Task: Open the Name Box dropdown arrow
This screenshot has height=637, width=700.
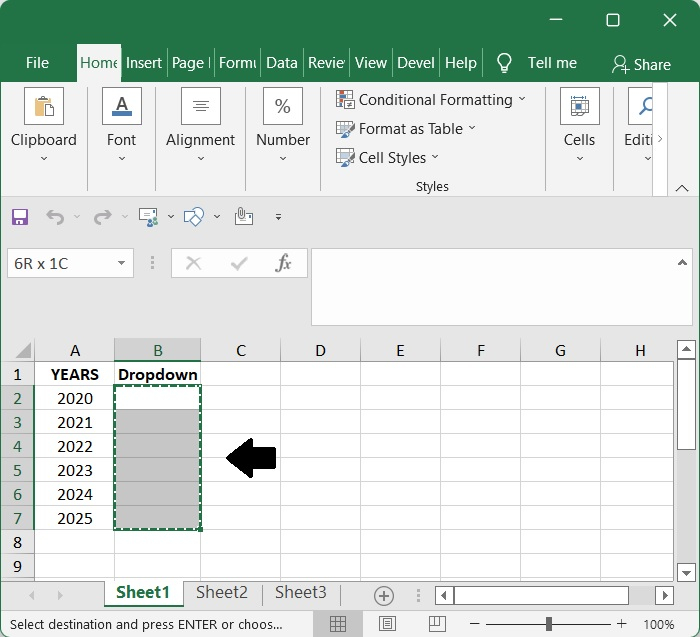Action: click(x=121, y=263)
